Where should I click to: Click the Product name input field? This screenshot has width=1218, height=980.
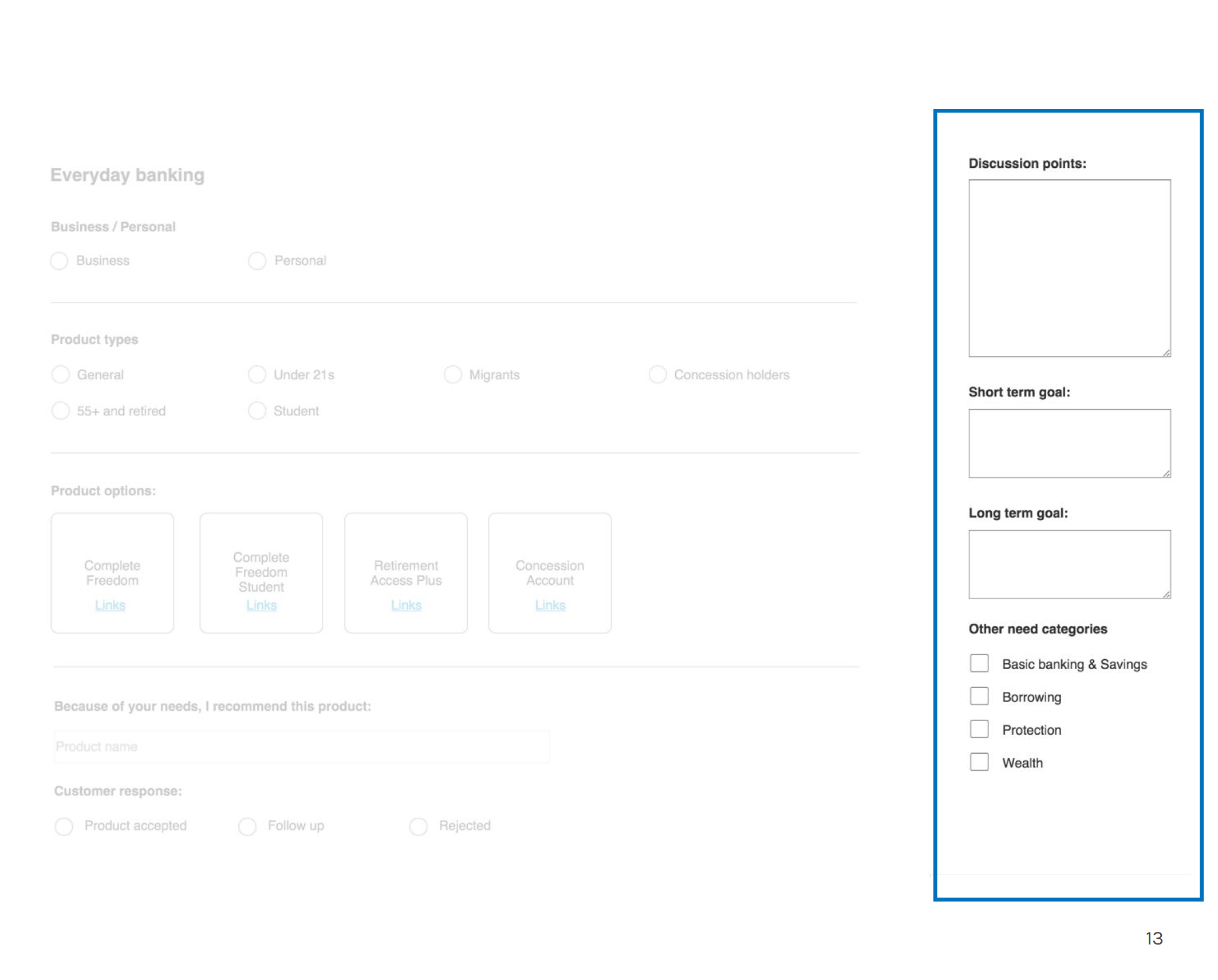point(302,747)
